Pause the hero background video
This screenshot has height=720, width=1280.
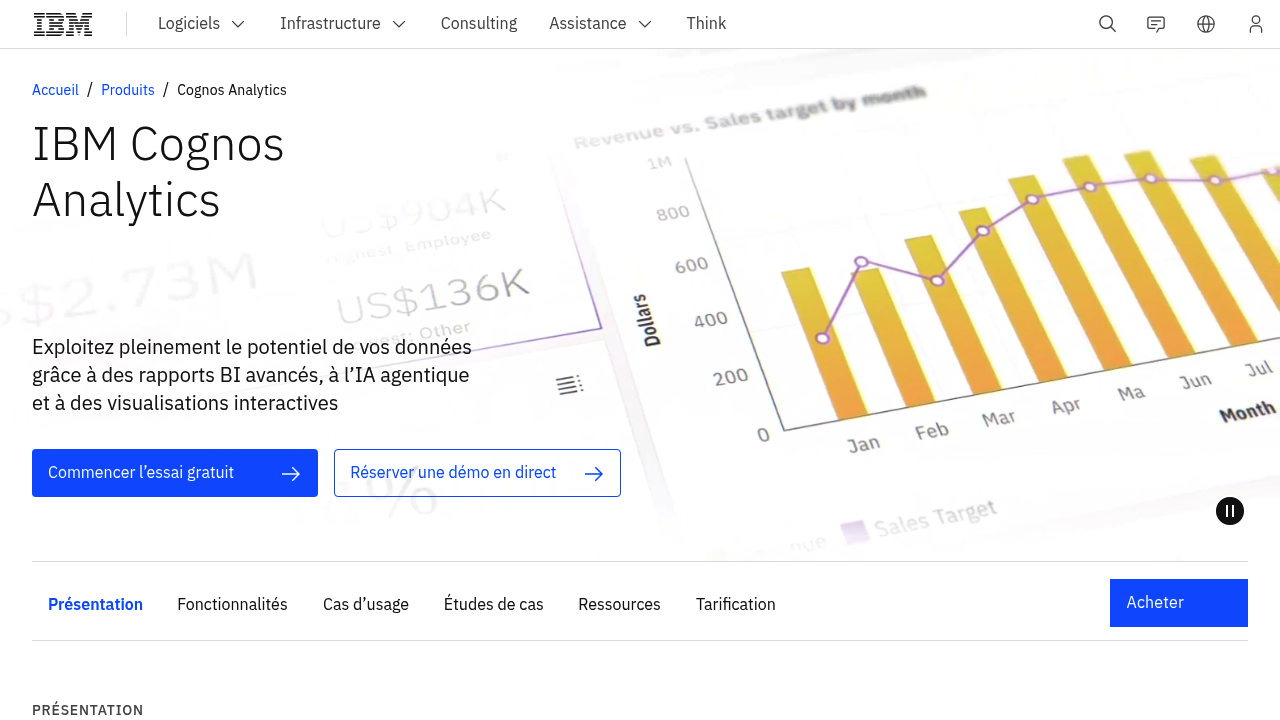click(1230, 511)
